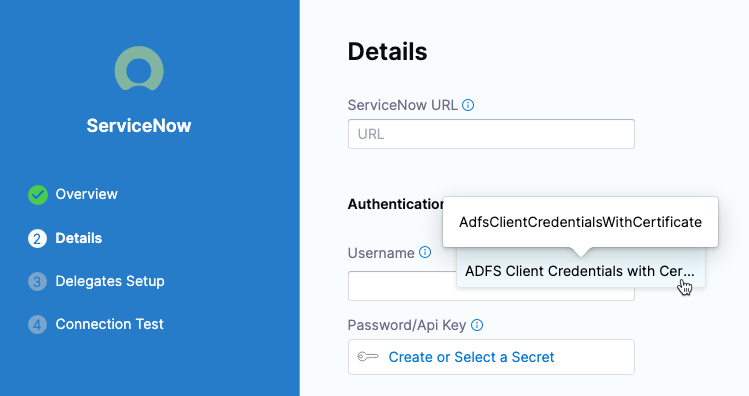This screenshot has width=749, height=396.
Task: Open the Delegates Setup step
Action: tap(110, 281)
